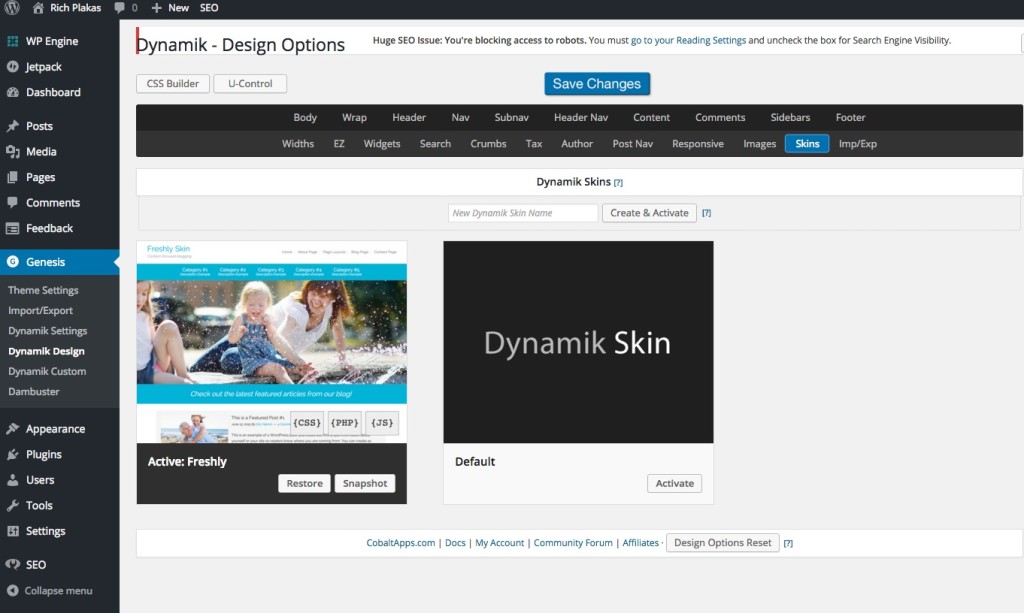1024x613 pixels.
Task: Open WP Engine sidebar icon
Action: [x=12, y=41]
